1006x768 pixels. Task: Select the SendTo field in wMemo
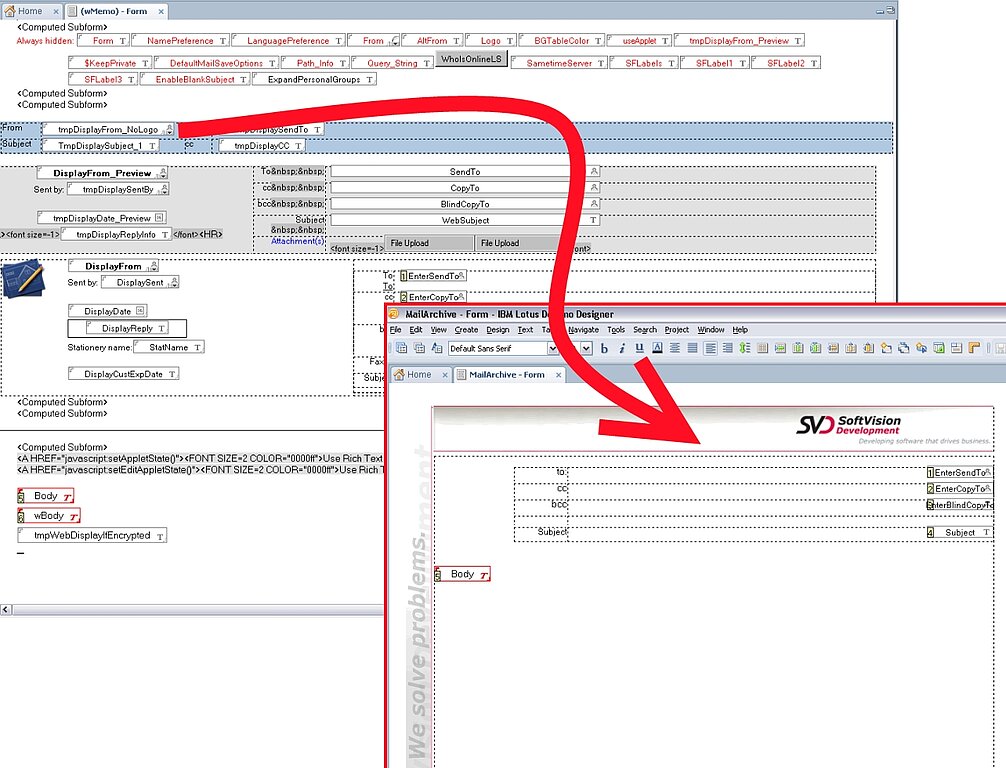pos(465,172)
